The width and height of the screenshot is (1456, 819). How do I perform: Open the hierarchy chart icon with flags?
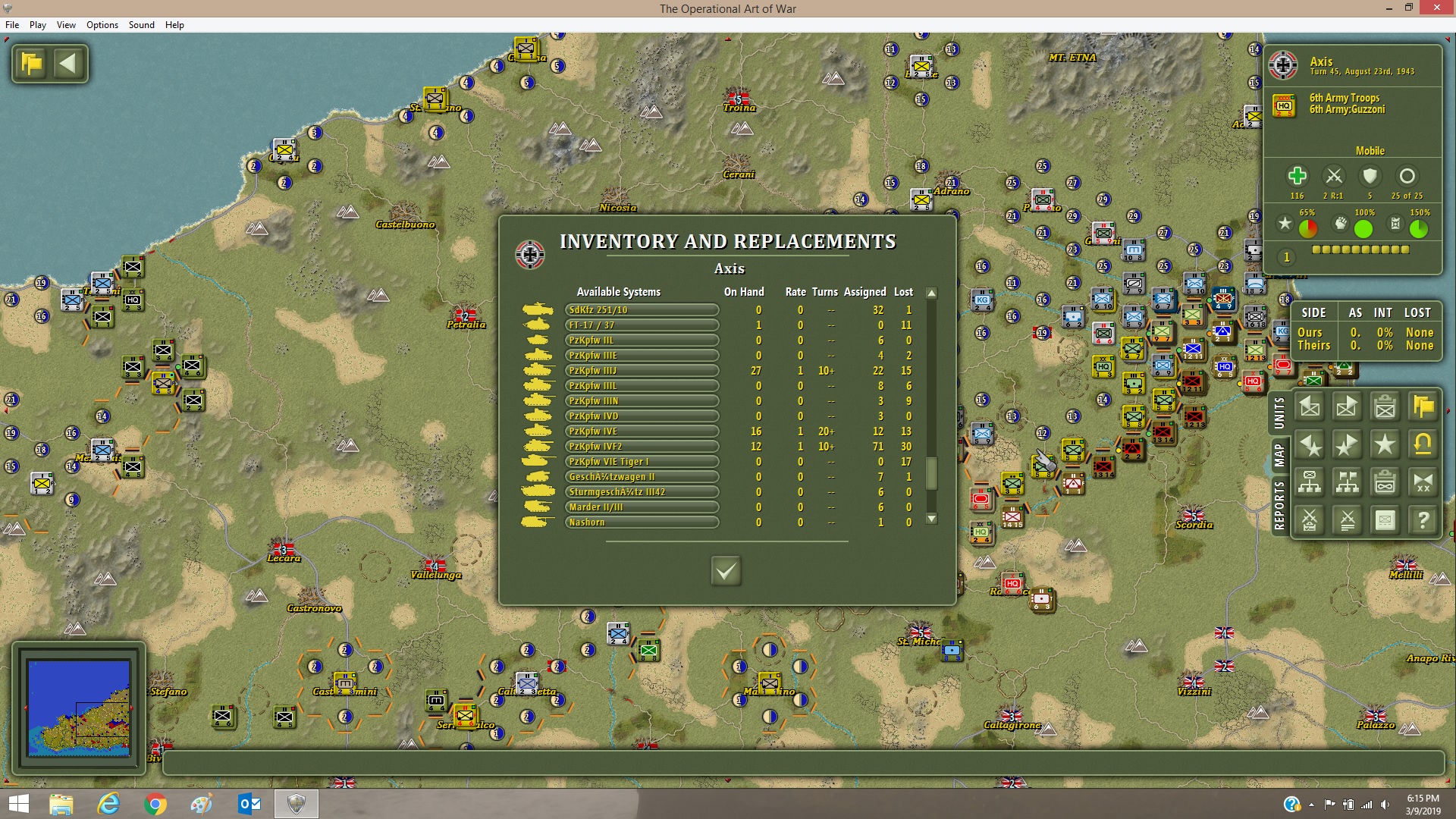click(x=1348, y=482)
